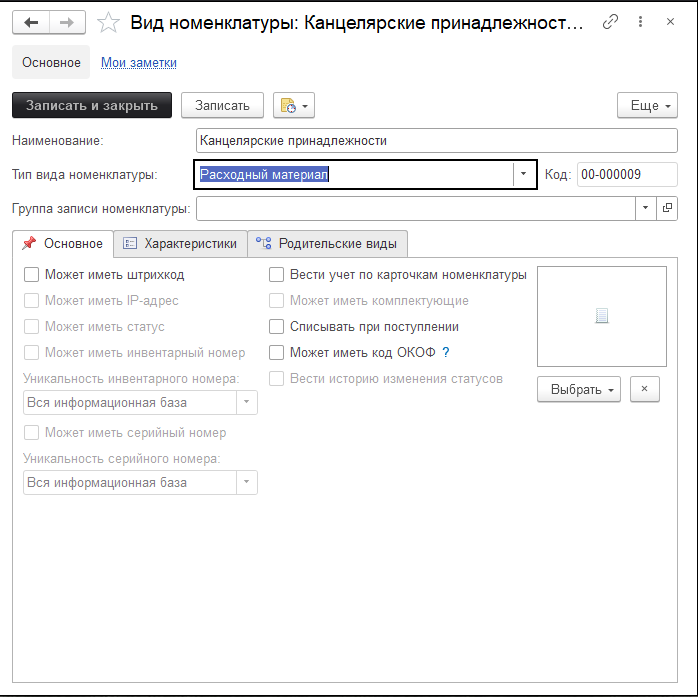The width and height of the screenshot is (698, 697).
Task: Clear the image with the × button
Action: click(645, 389)
